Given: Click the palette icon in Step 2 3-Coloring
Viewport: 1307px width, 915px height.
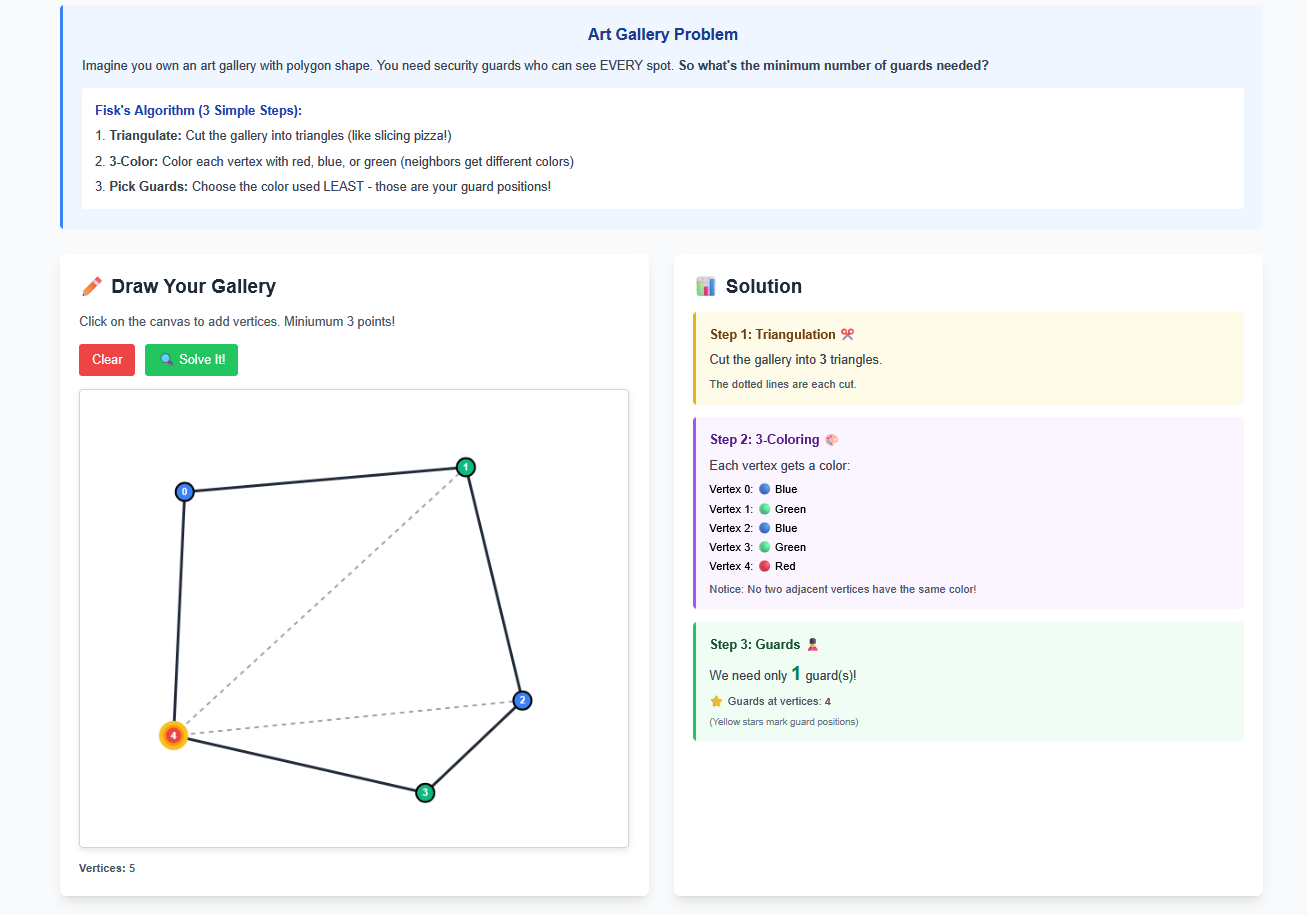Looking at the screenshot, I should tap(832, 440).
